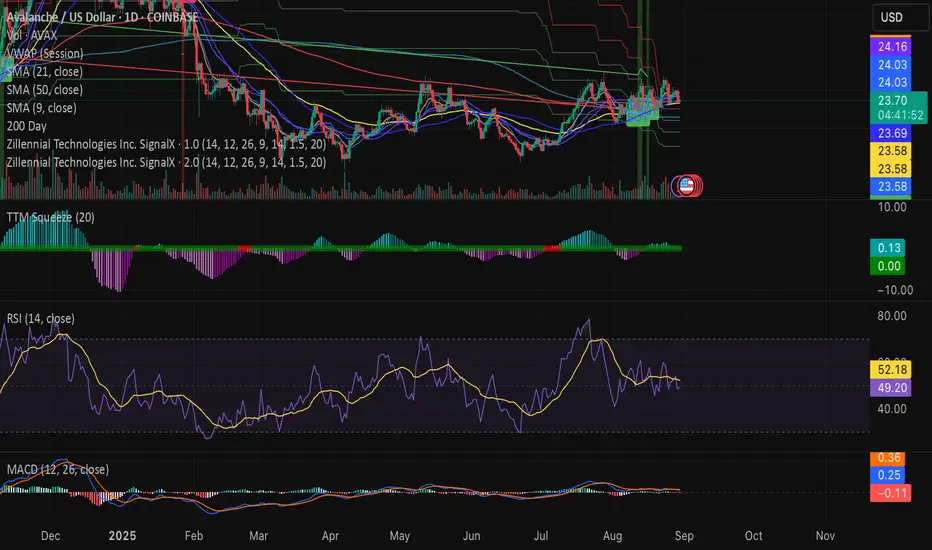Image resolution: width=932 pixels, height=550 pixels.
Task: Open the USD currency selector
Action: [898, 17]
